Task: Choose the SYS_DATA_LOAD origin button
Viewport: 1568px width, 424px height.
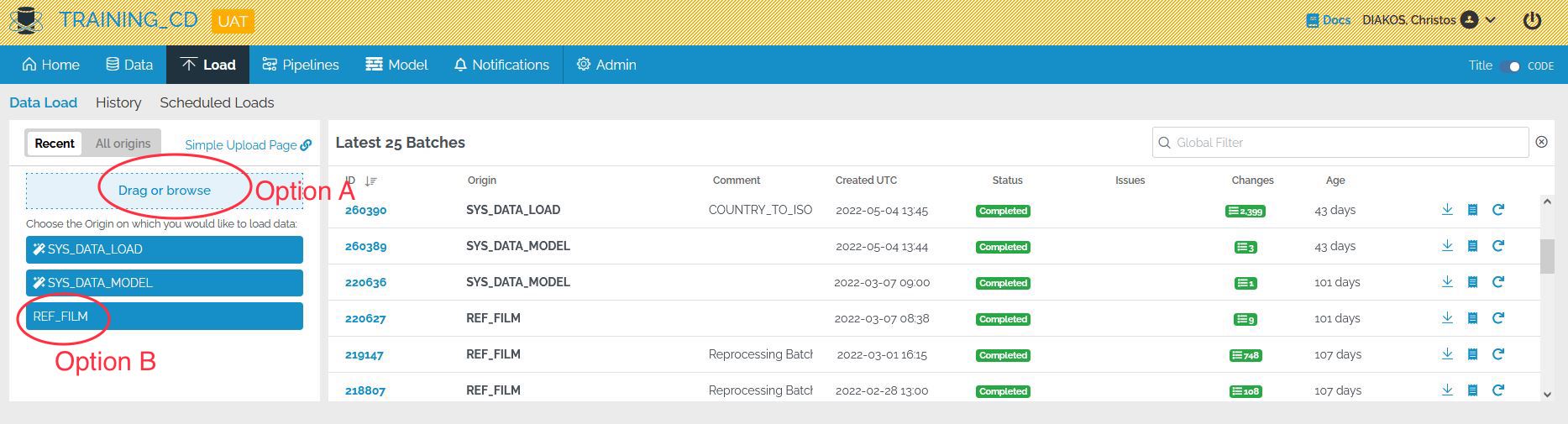Action: [165, 249]
